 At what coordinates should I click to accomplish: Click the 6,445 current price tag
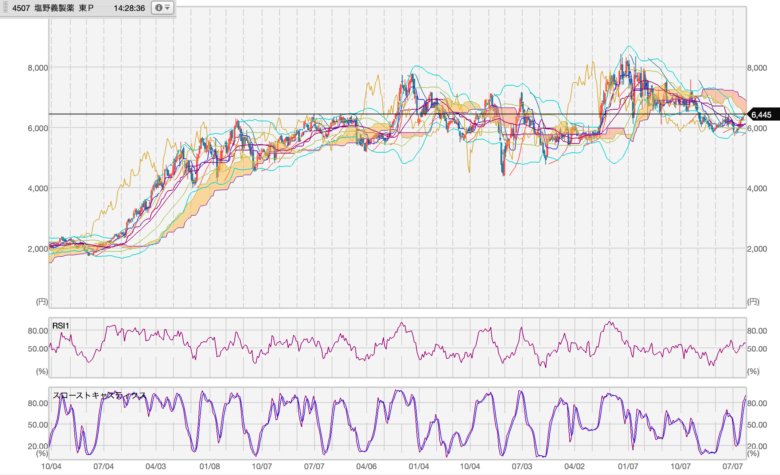(x=763, y=114)
